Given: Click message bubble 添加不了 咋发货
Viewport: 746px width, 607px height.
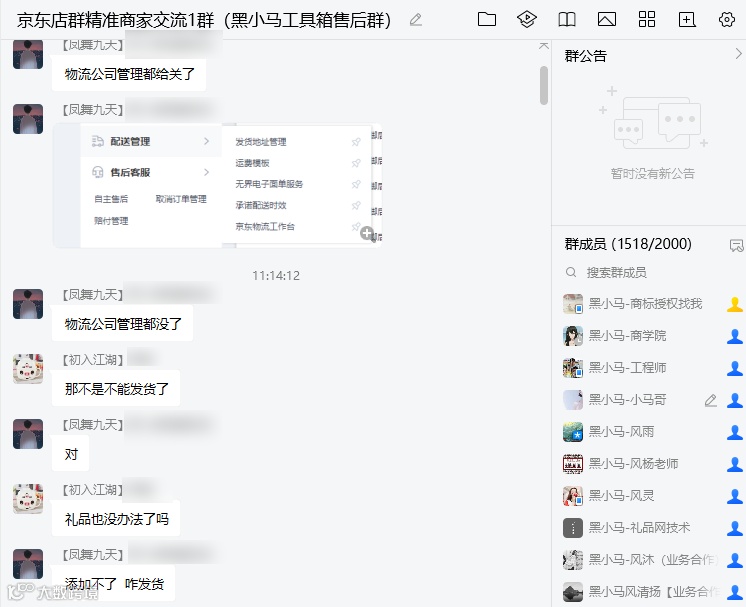Looking at the screenshot, I should [x=114, y=584].
